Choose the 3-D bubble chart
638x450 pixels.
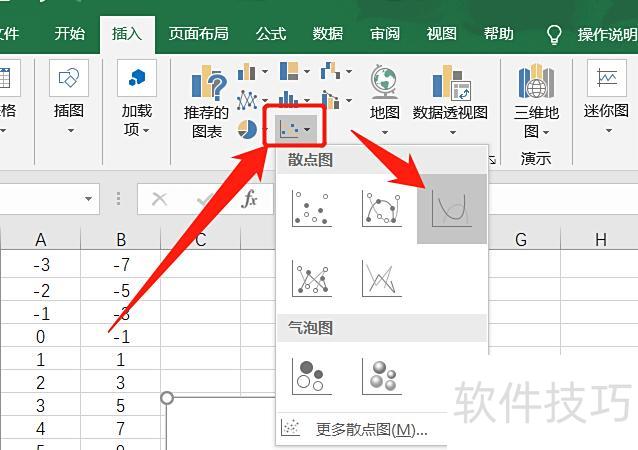coord(381,376)
